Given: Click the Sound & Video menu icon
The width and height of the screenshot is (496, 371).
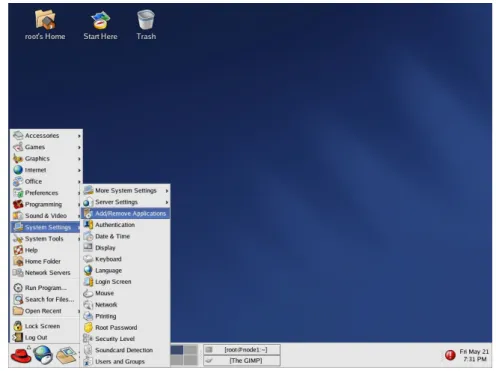Looking at the screenshot, I should tap(18, 216).
